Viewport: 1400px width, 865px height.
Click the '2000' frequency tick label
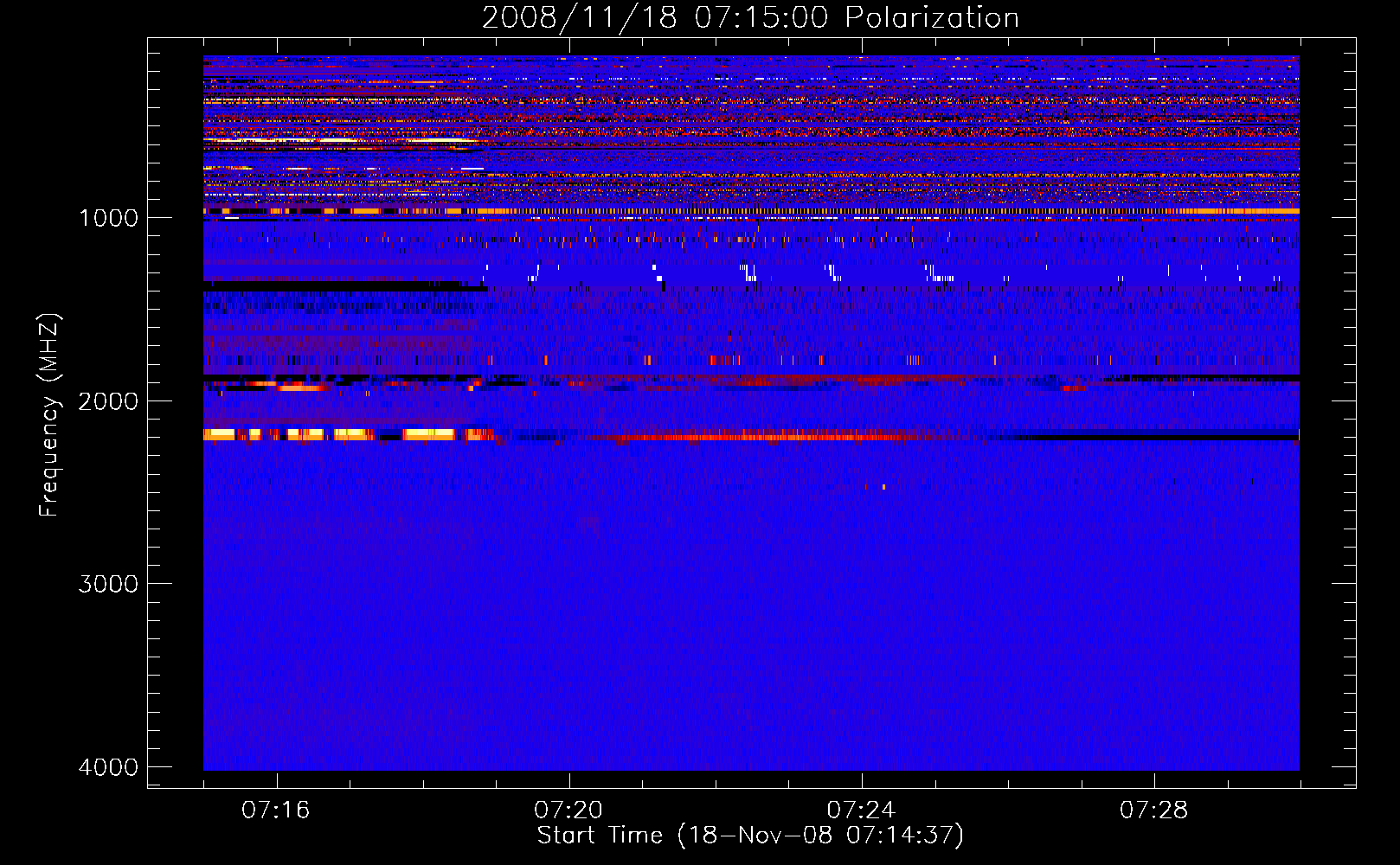[108, 400]
